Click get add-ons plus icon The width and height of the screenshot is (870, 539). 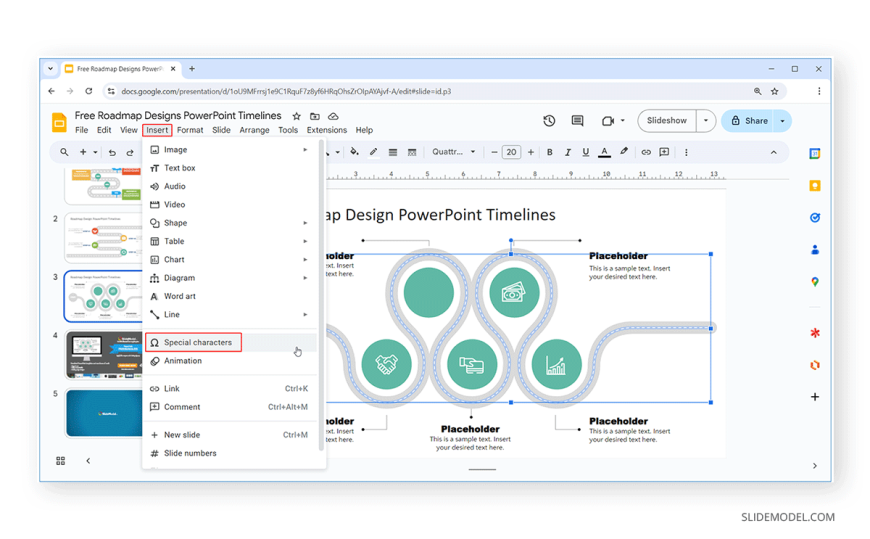[815, 397]
